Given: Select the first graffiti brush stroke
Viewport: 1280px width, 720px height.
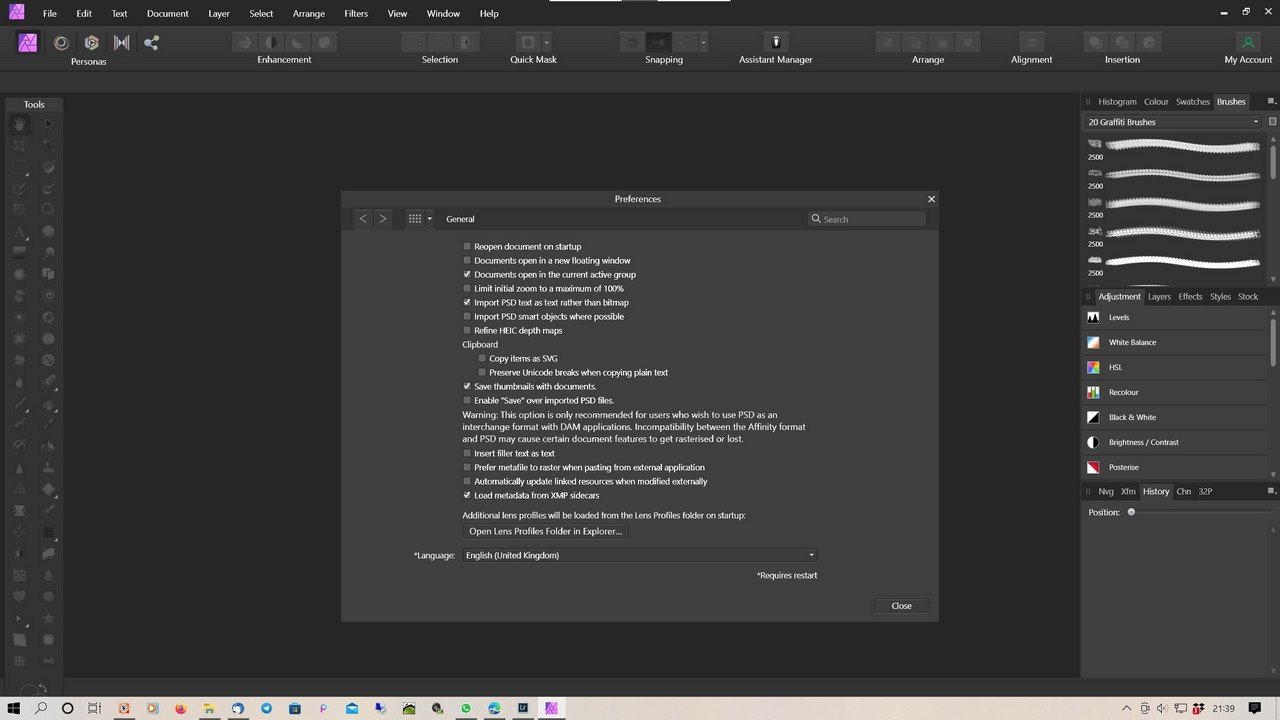Looking at the screenshot, I should tap(1181, 146).
